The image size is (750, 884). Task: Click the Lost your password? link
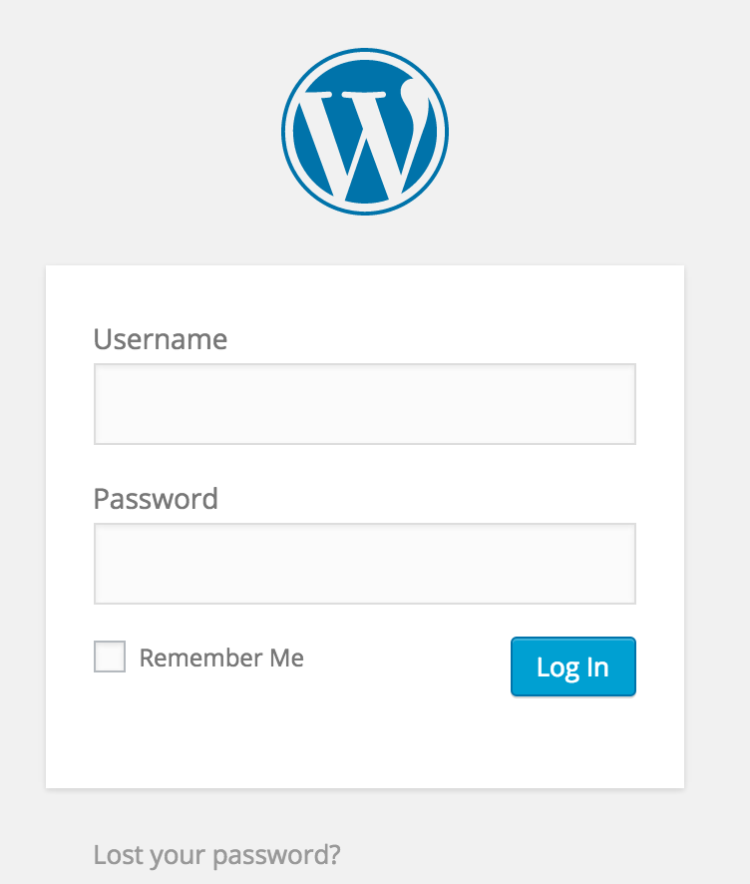coord(216,855)
